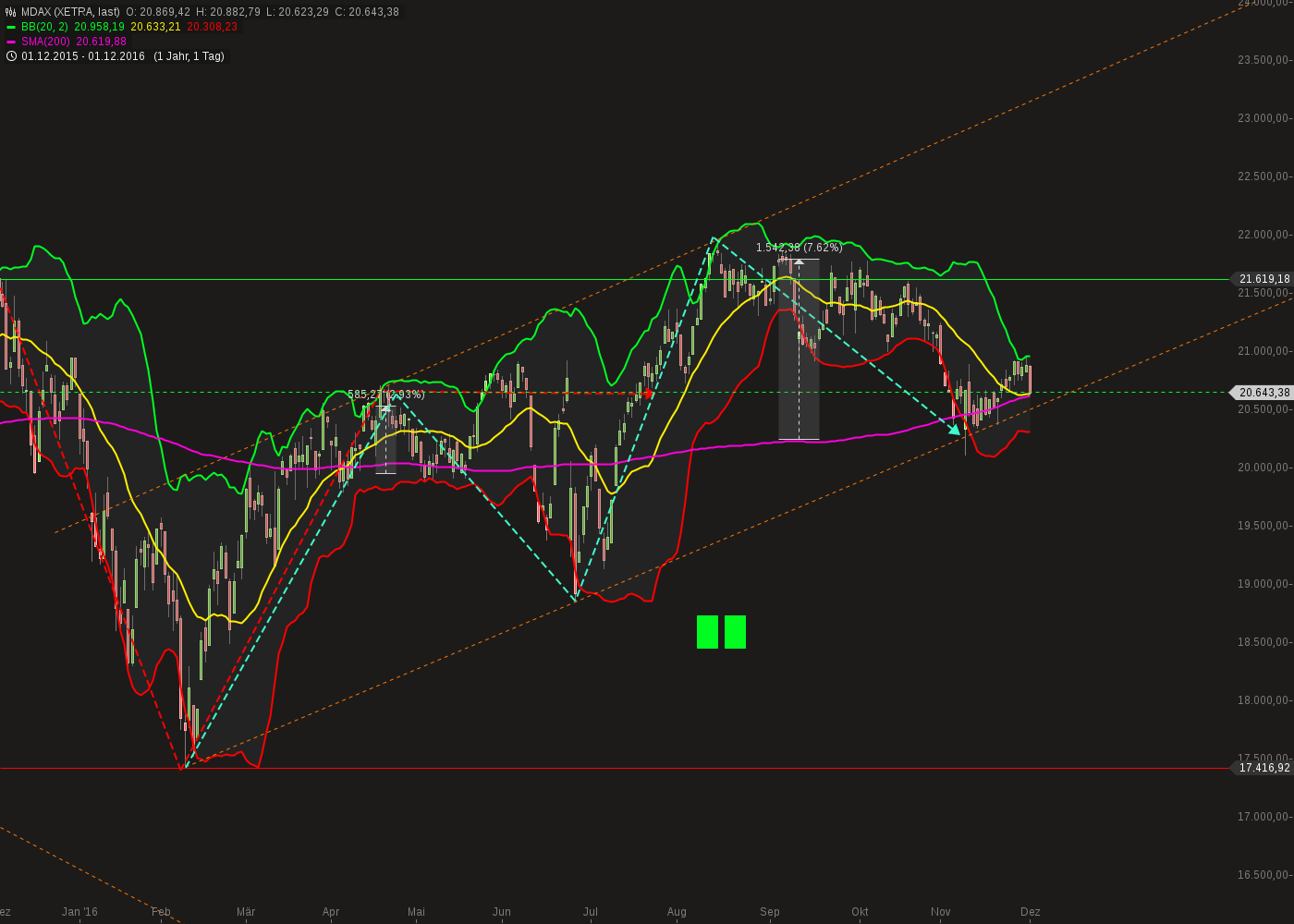
Task: Click the SMA value "20.619,88"
Action: (x=101, y=42)
